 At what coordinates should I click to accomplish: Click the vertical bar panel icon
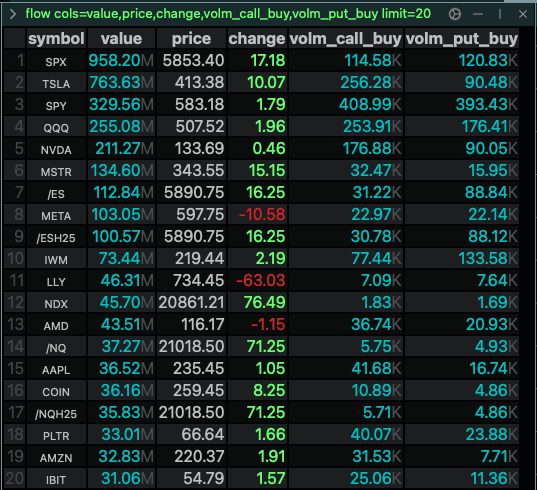(500, 14)
